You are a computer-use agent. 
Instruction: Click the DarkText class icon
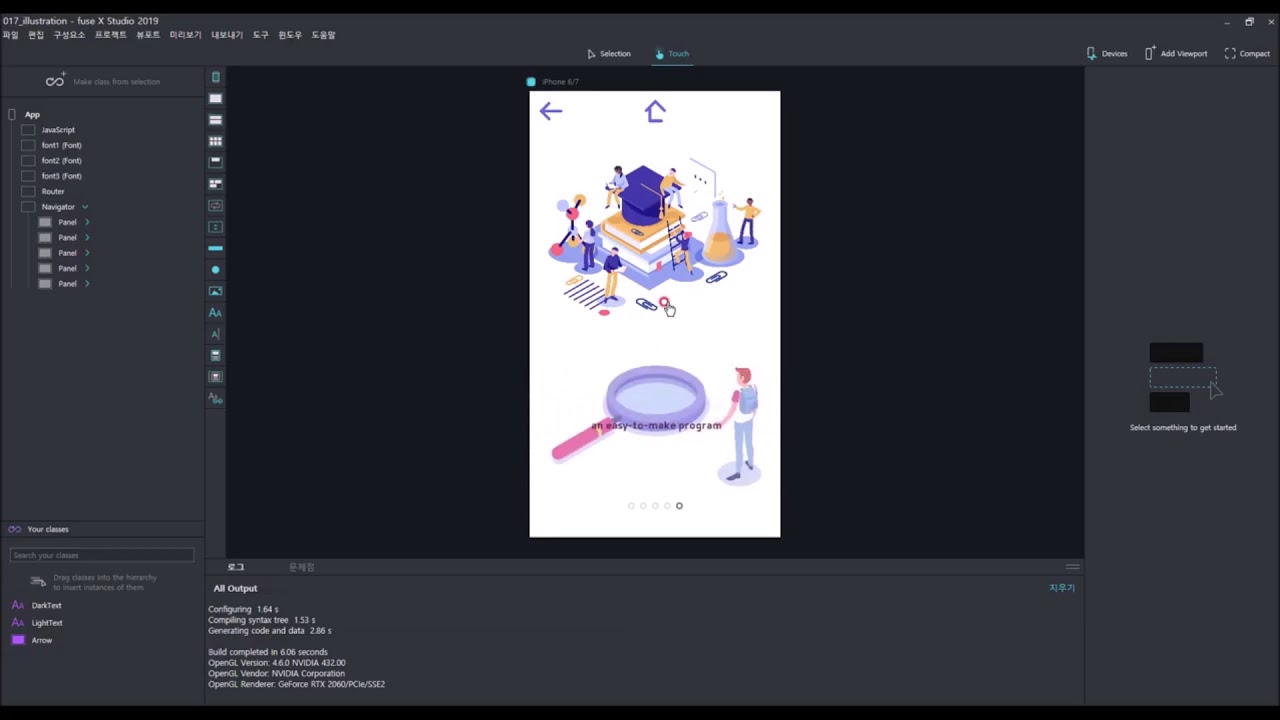(18, 605)
